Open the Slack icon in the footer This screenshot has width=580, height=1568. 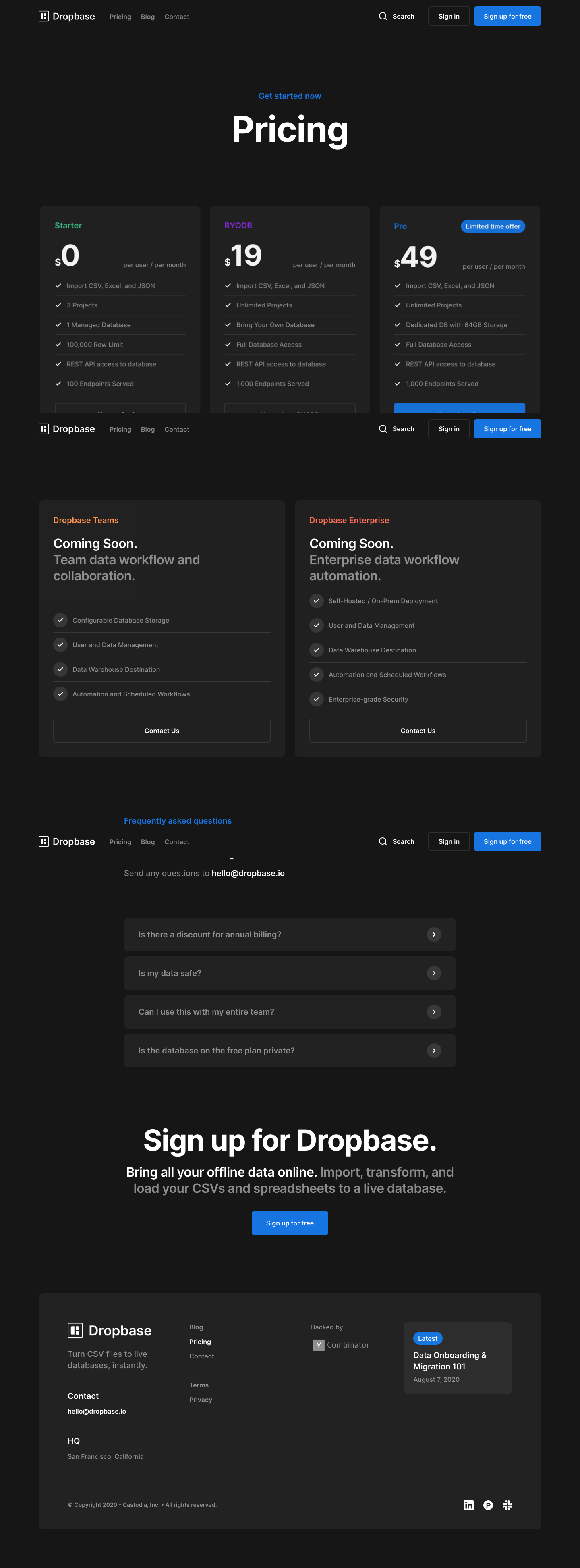click(507, 1505)
